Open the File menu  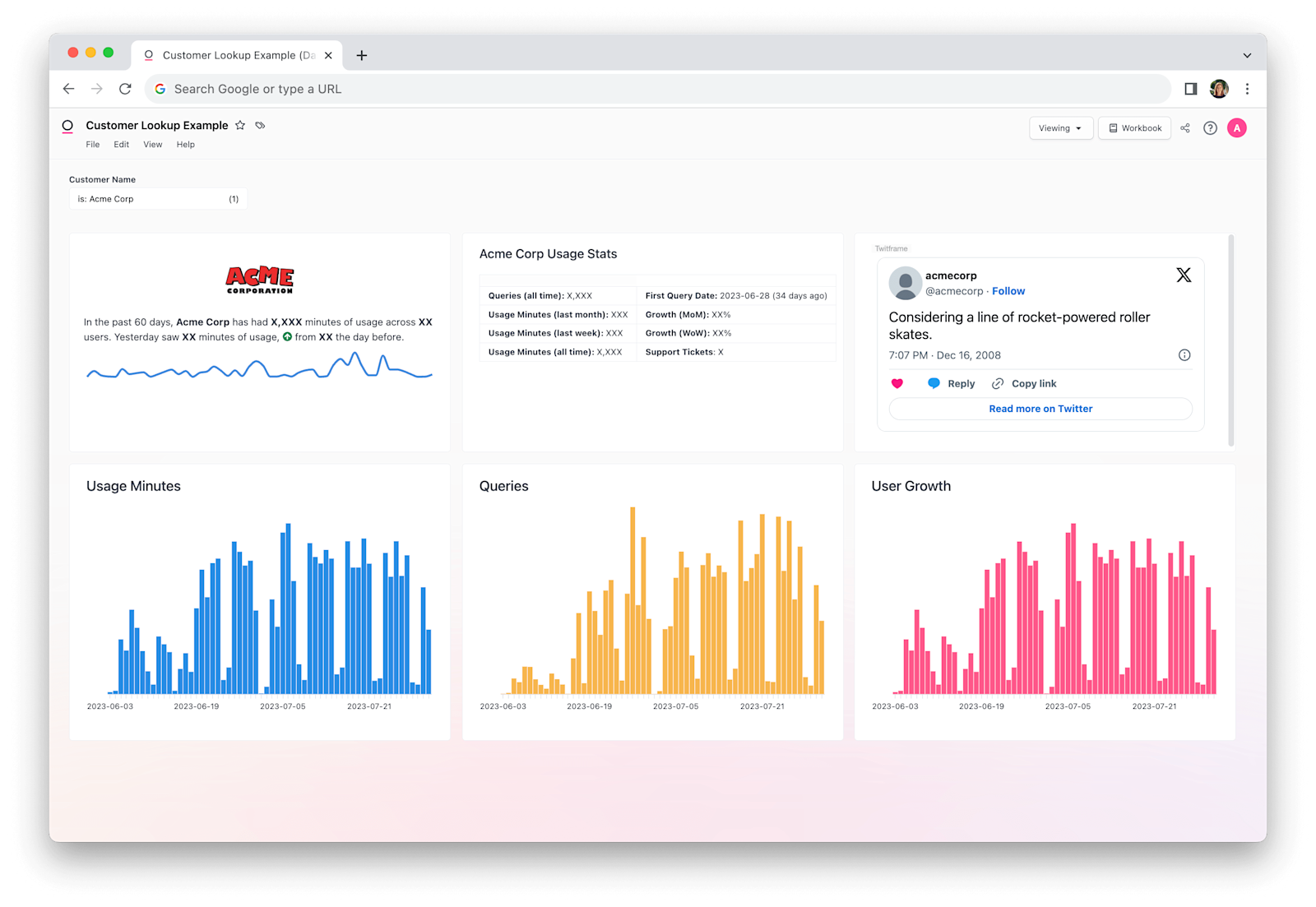[x=93, y=145]
